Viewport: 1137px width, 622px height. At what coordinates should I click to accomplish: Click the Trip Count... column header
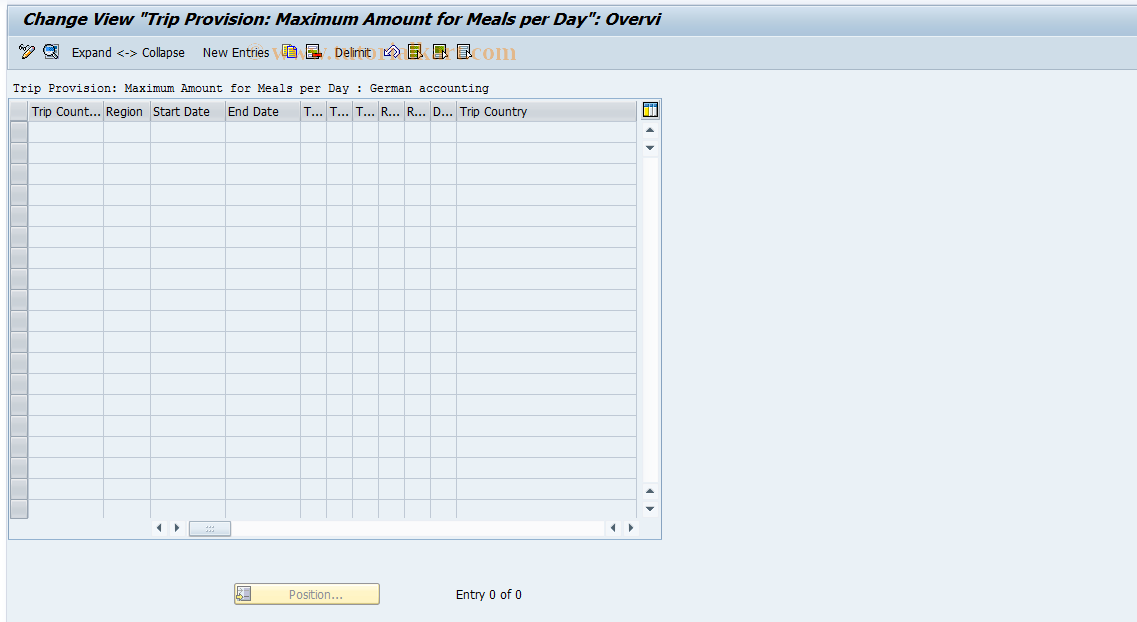pyautogui.click(x=66, y=112)
